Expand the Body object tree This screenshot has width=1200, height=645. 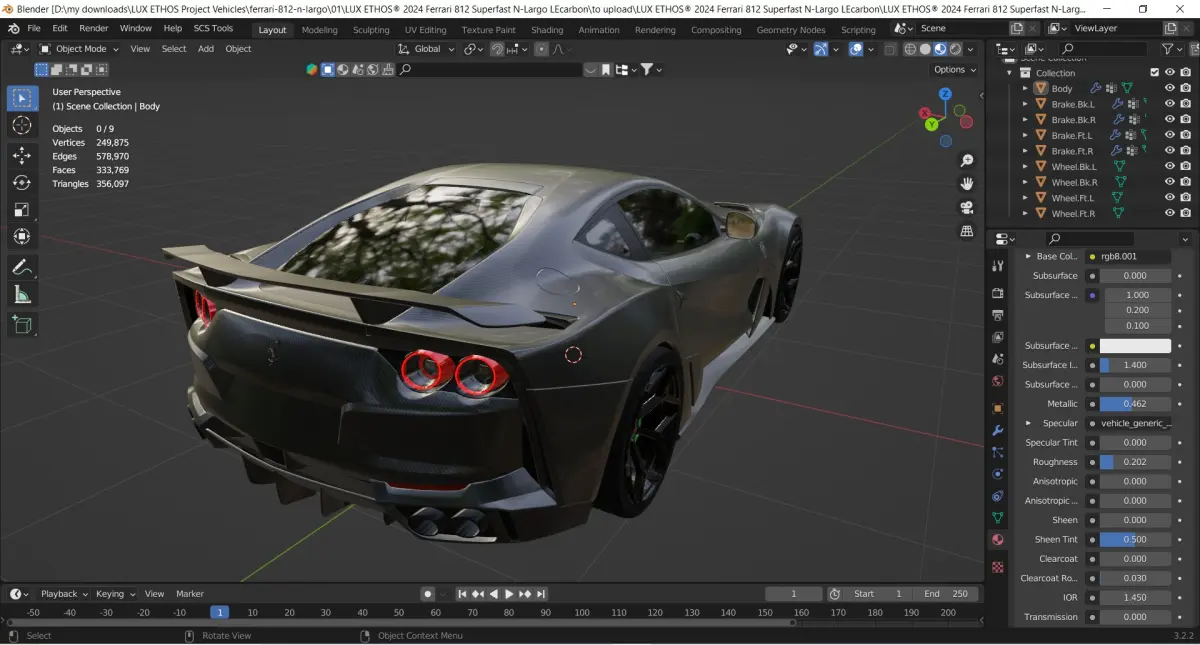[x=1024, y=88]
